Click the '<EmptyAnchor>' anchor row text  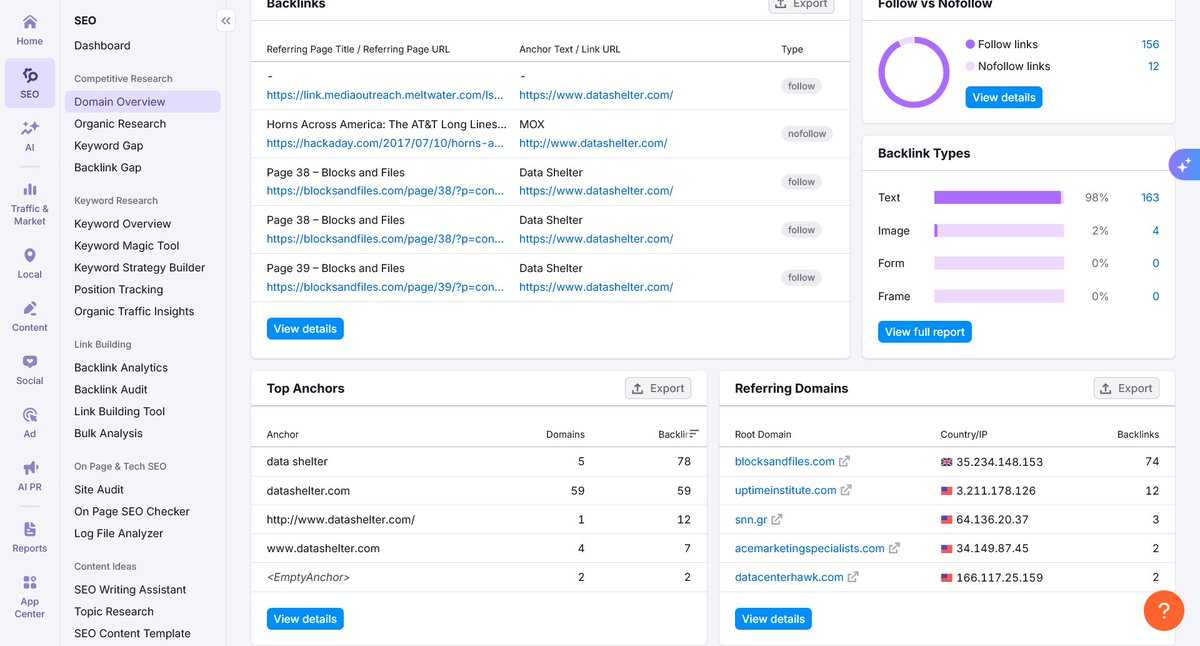pos(308,577)
